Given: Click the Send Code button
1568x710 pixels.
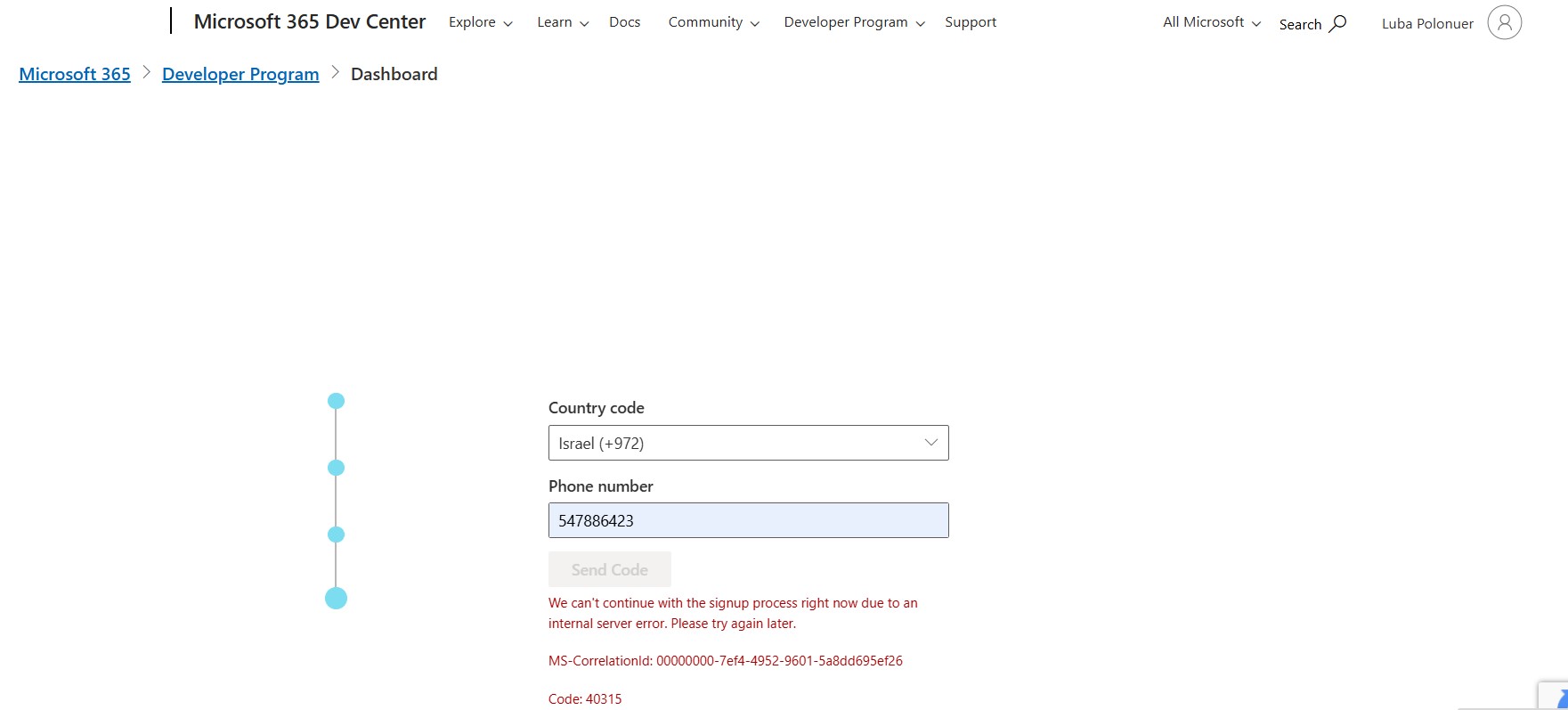Looking at the screenshot, I should click(610, 569).
